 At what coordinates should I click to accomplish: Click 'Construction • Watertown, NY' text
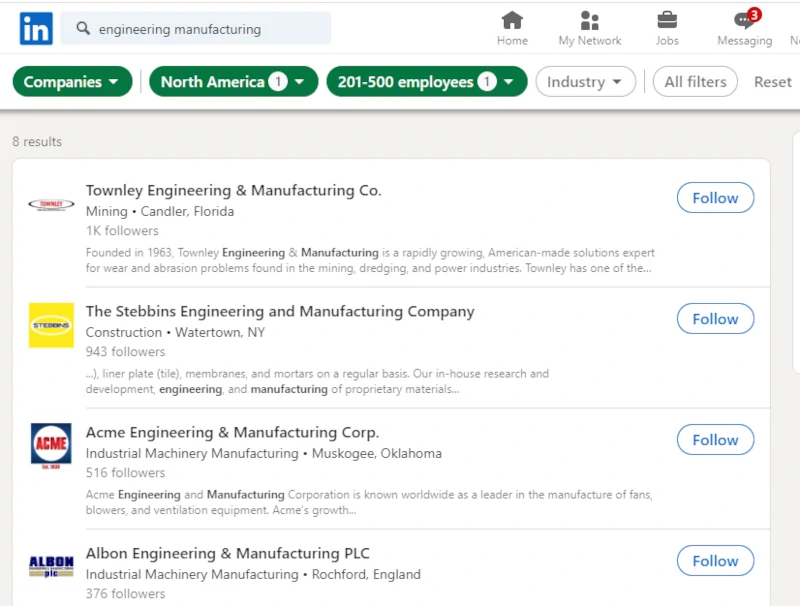tap(175, 332)
